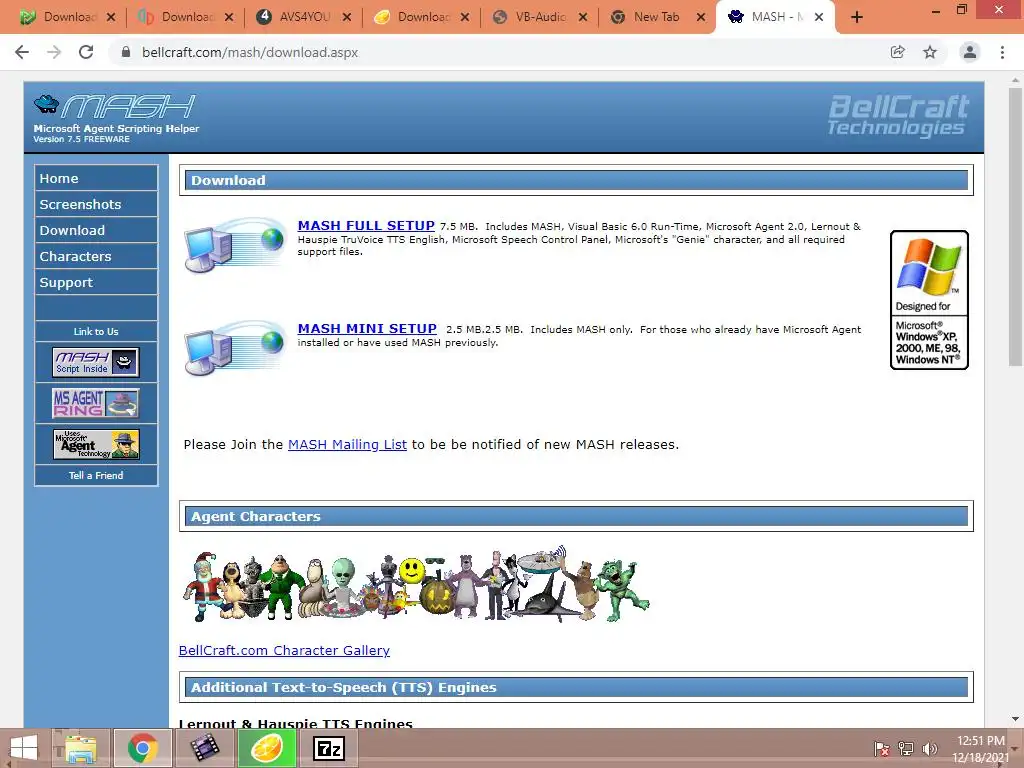Screen dimensions: 1024x768
Task: Click the padlock site info icon
Action: click(x=126, y=52)
